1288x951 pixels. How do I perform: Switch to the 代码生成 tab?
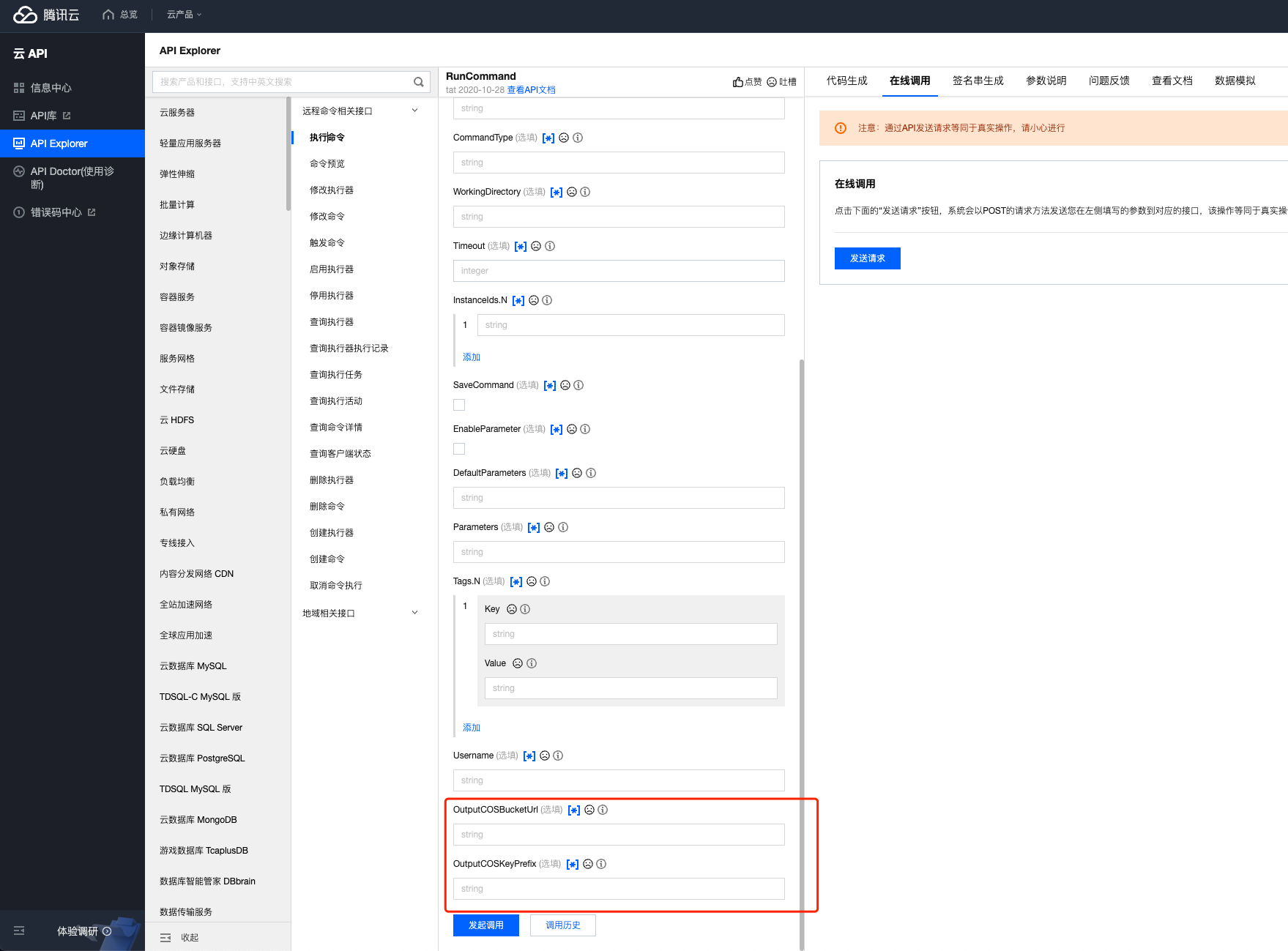[846, 81]
